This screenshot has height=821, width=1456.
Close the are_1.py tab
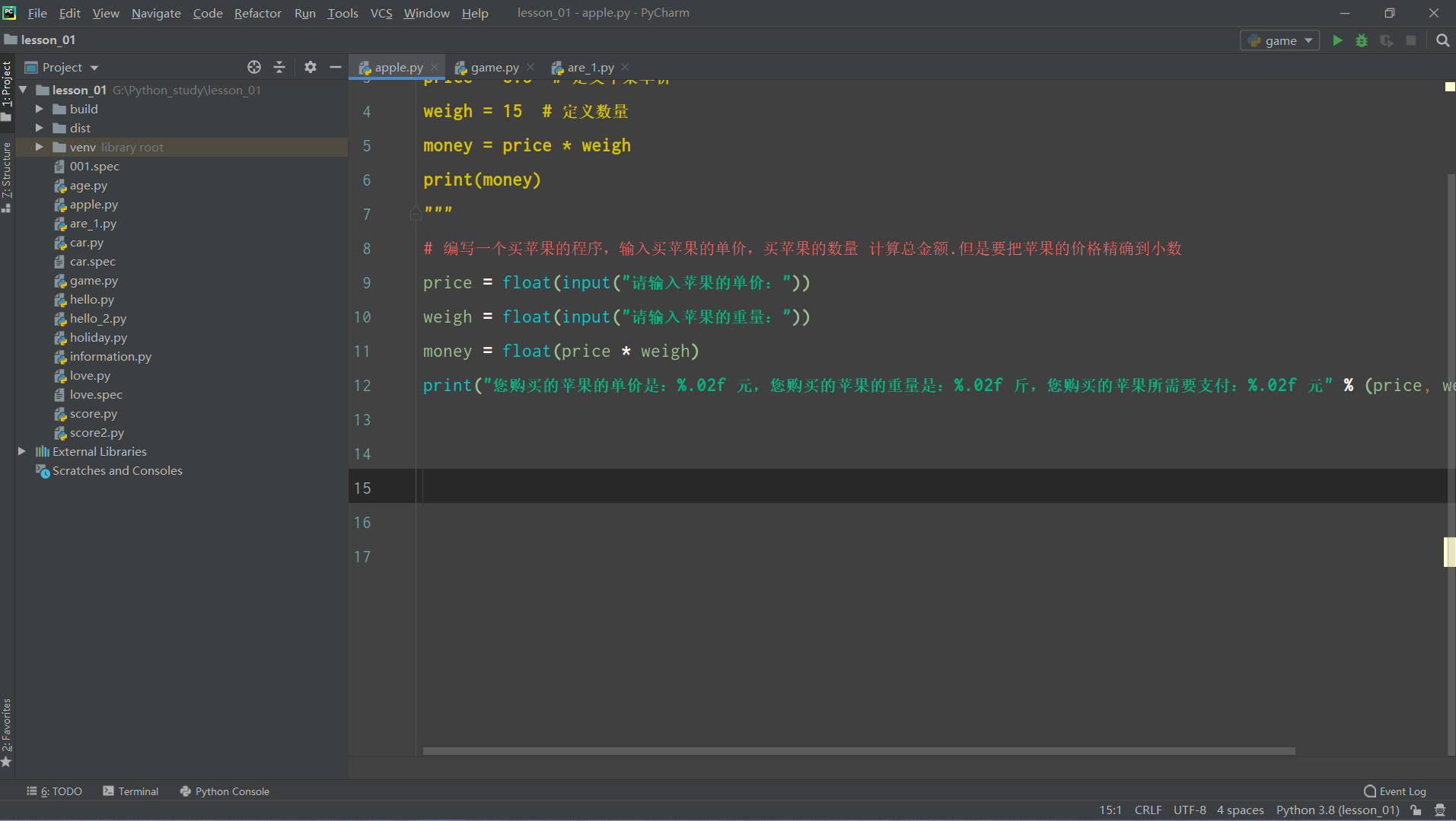[625, 67]
